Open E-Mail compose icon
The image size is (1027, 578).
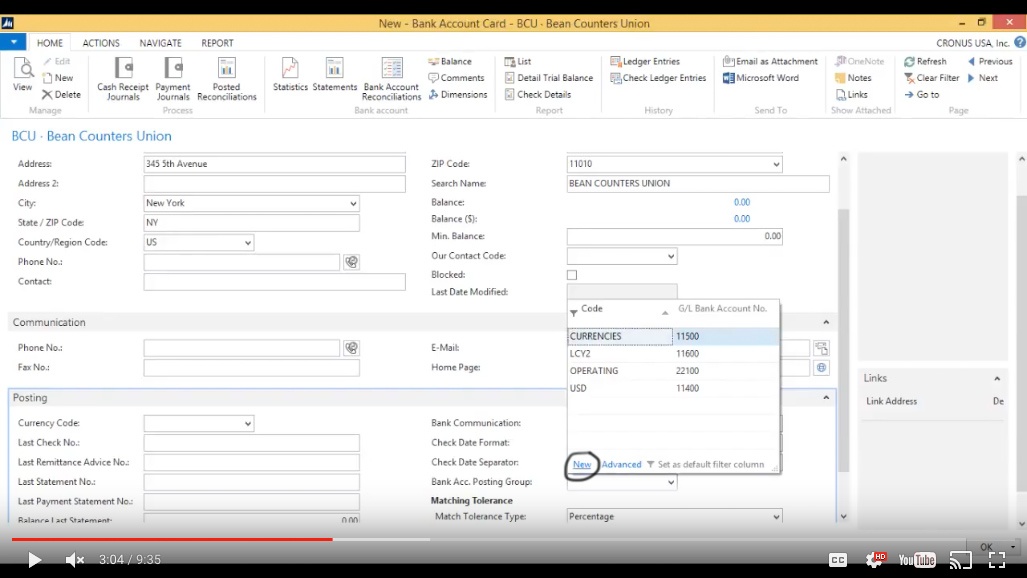coord(821,348)
